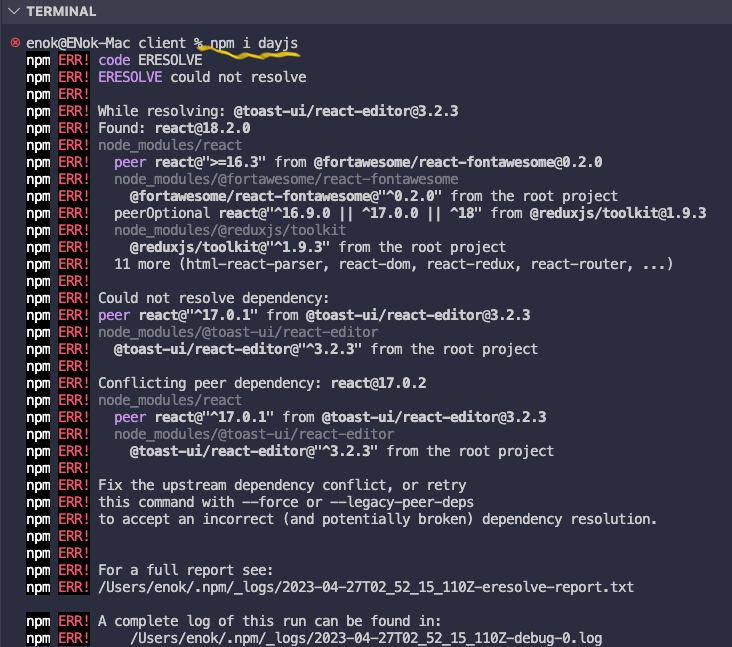Image resolution: width=732 pixels, height=647 pixels.
Task: Click 'to accept an incorrect (and potentially broken)' line
Action: (377, 519)
